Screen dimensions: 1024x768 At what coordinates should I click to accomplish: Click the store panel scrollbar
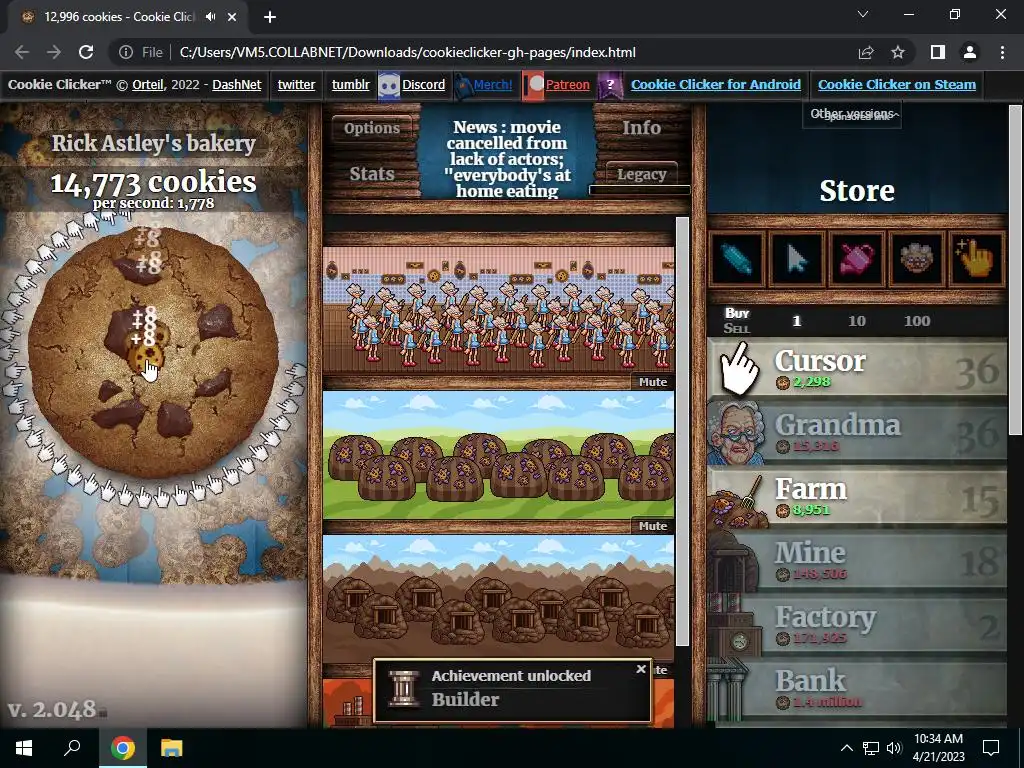pos(1015,270)
